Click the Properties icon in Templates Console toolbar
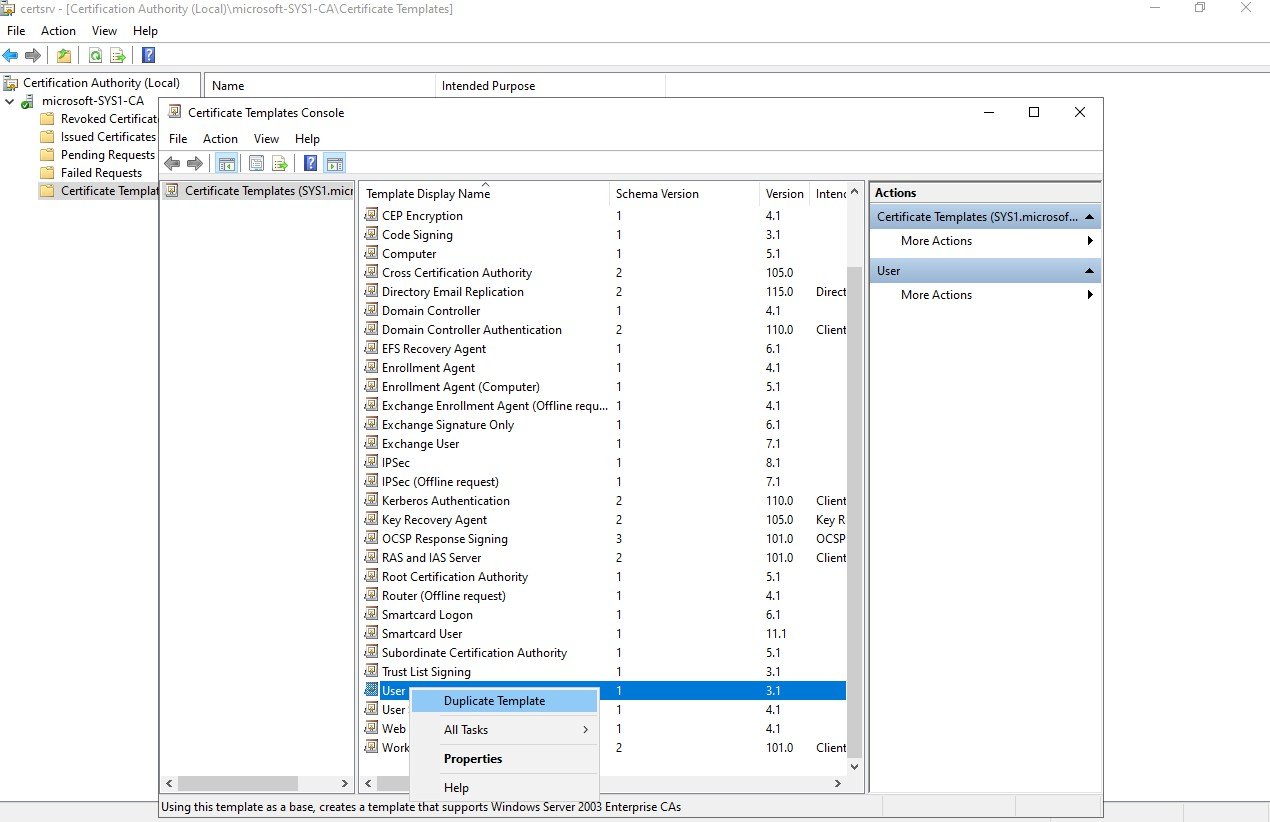The image size is (1270, 822). 257,164
